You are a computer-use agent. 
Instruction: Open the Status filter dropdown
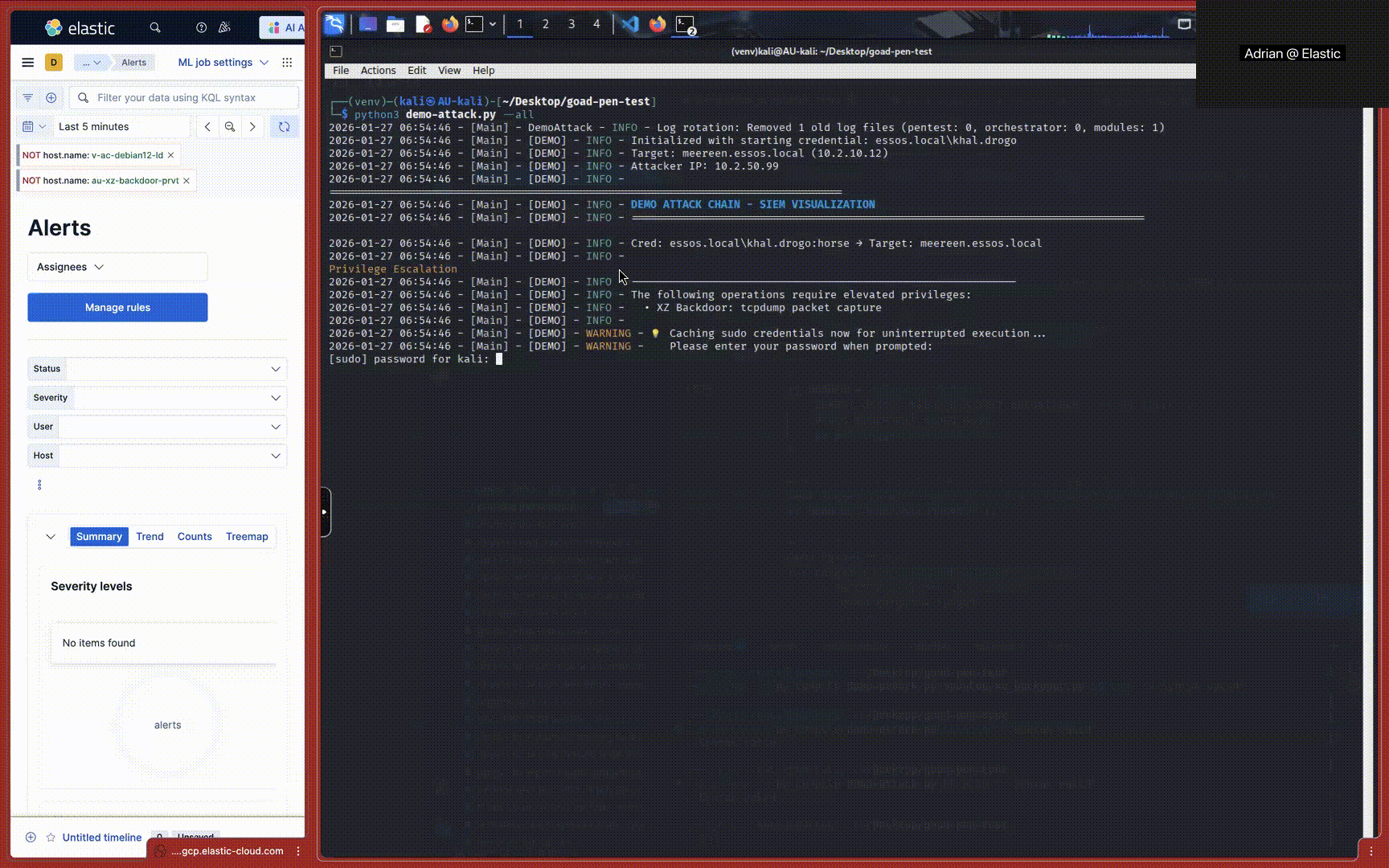coord(158,369)
